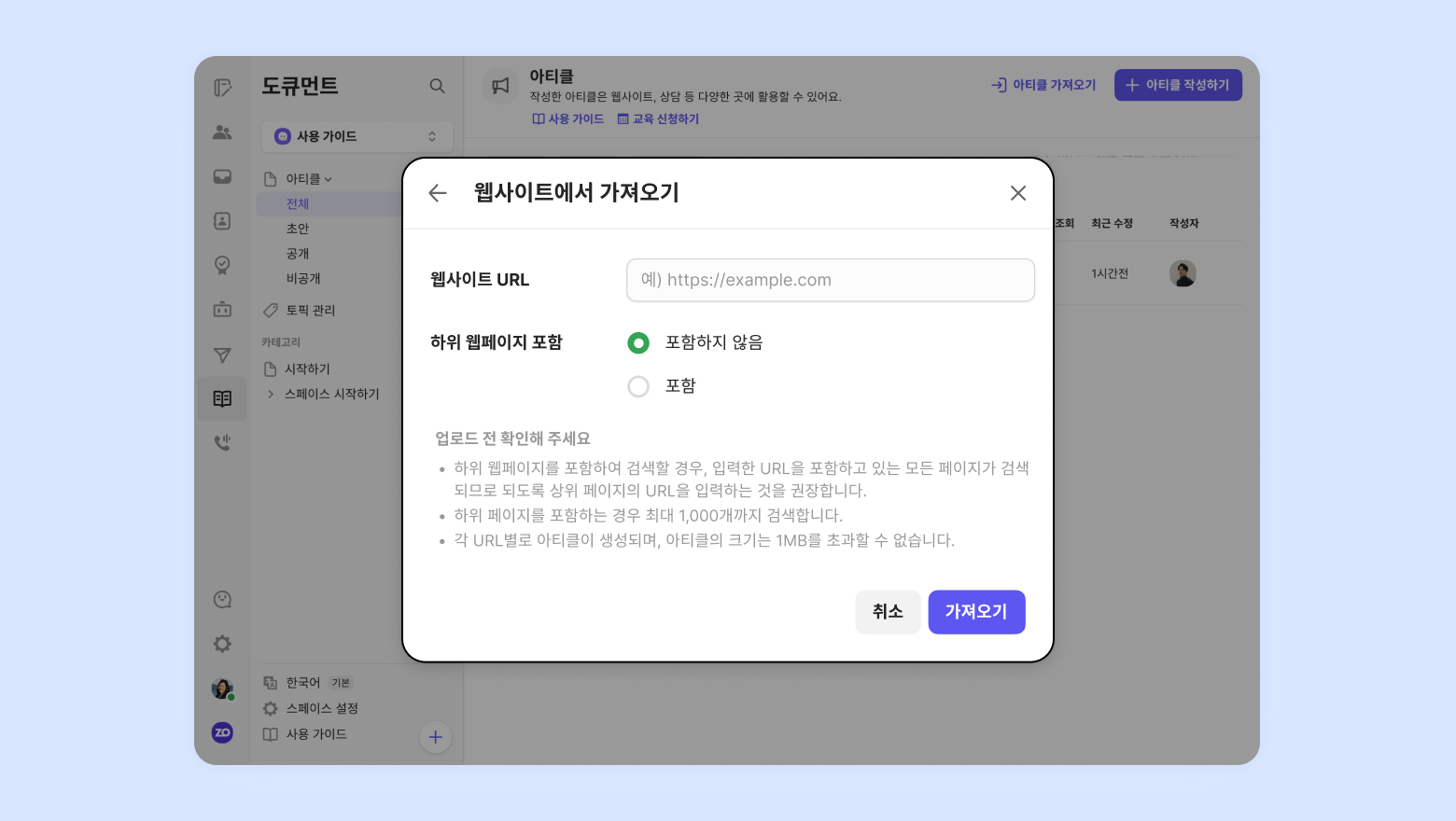The height and width of the screenshot is (821, 1456).
Task: Click the 최근 수정 column header
Action: (x=1113, y=224)
